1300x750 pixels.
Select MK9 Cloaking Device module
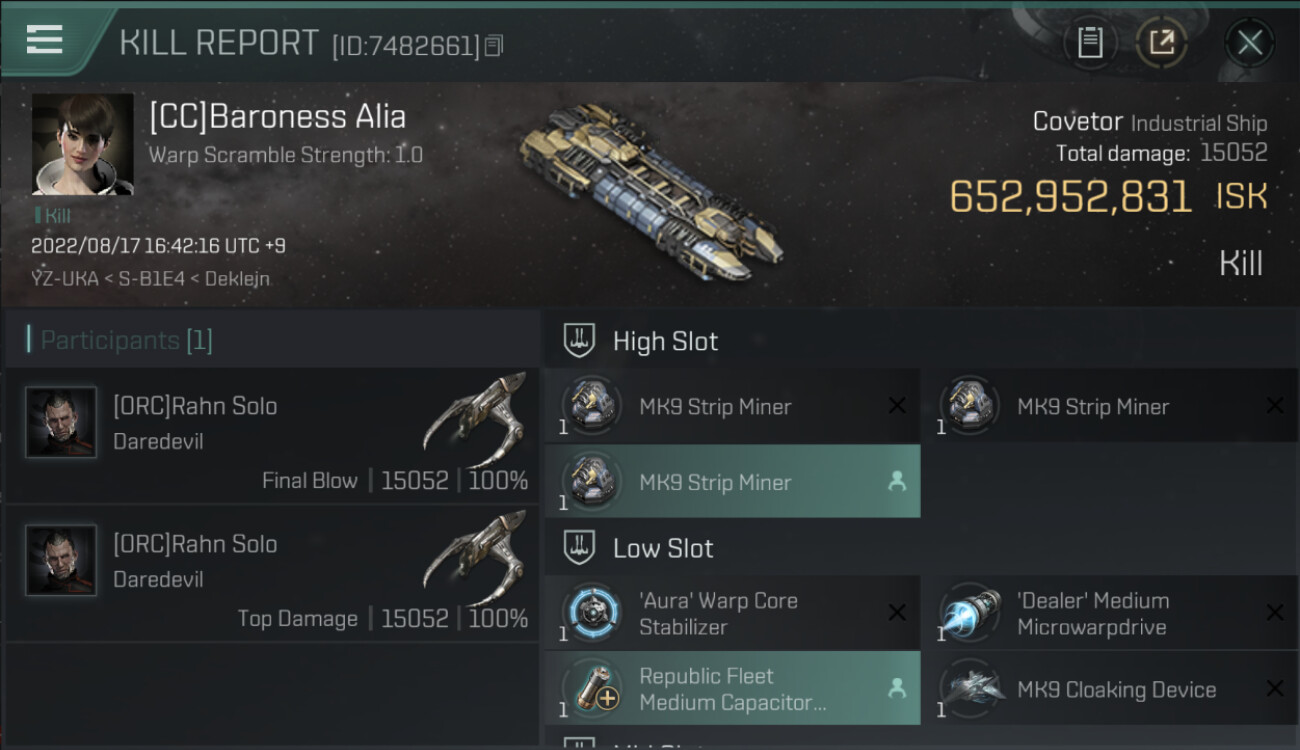(x=1111, y=688)
